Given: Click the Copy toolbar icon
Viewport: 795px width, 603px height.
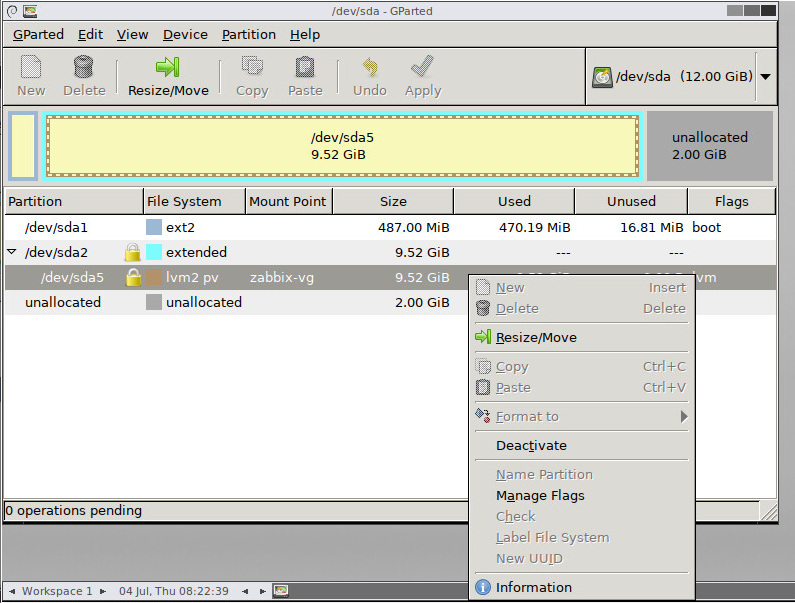Looking at the screenshot, I should (x=252, y=67).
